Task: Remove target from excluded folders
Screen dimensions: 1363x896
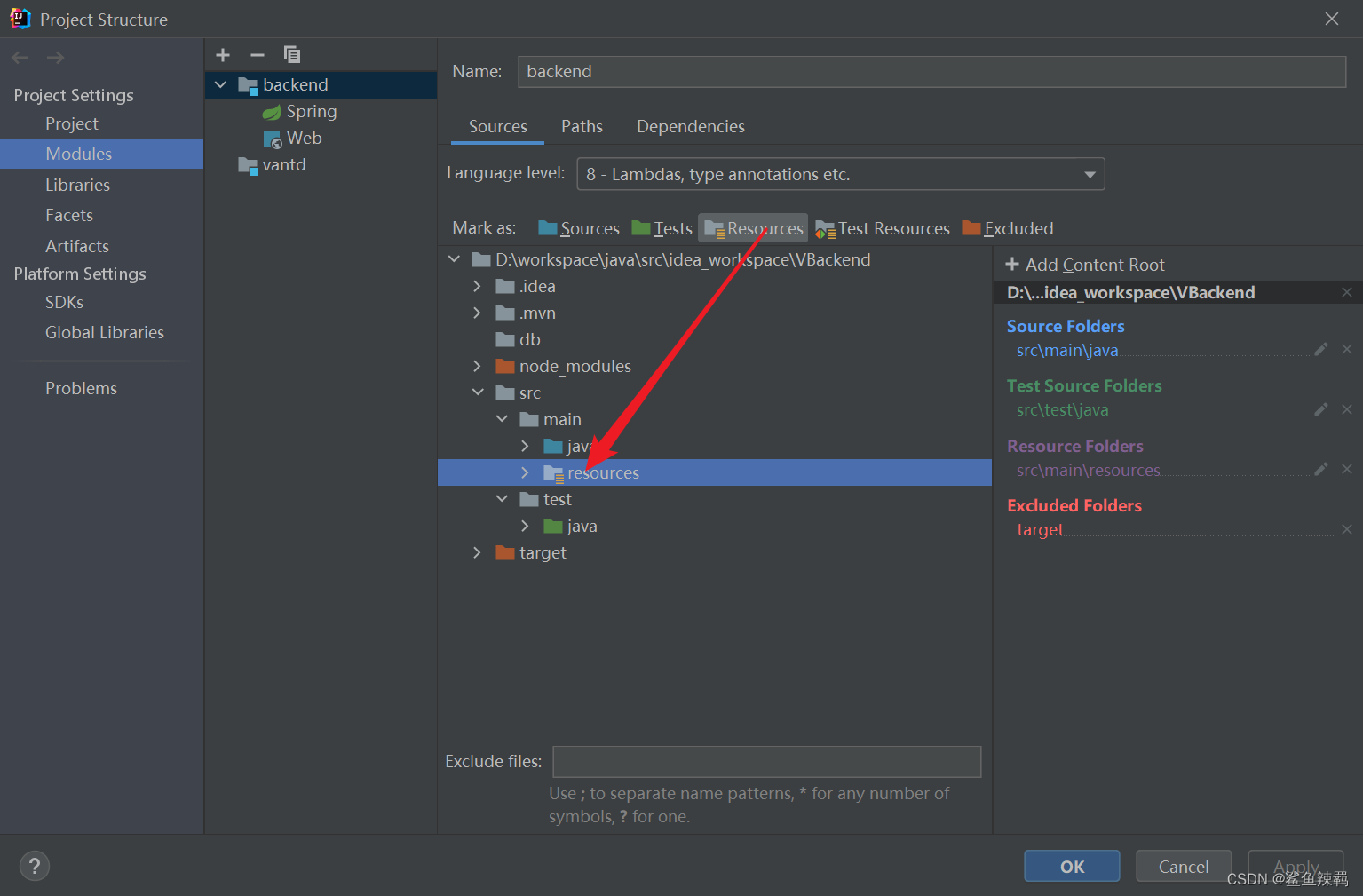Action: tap(1347, 529)
